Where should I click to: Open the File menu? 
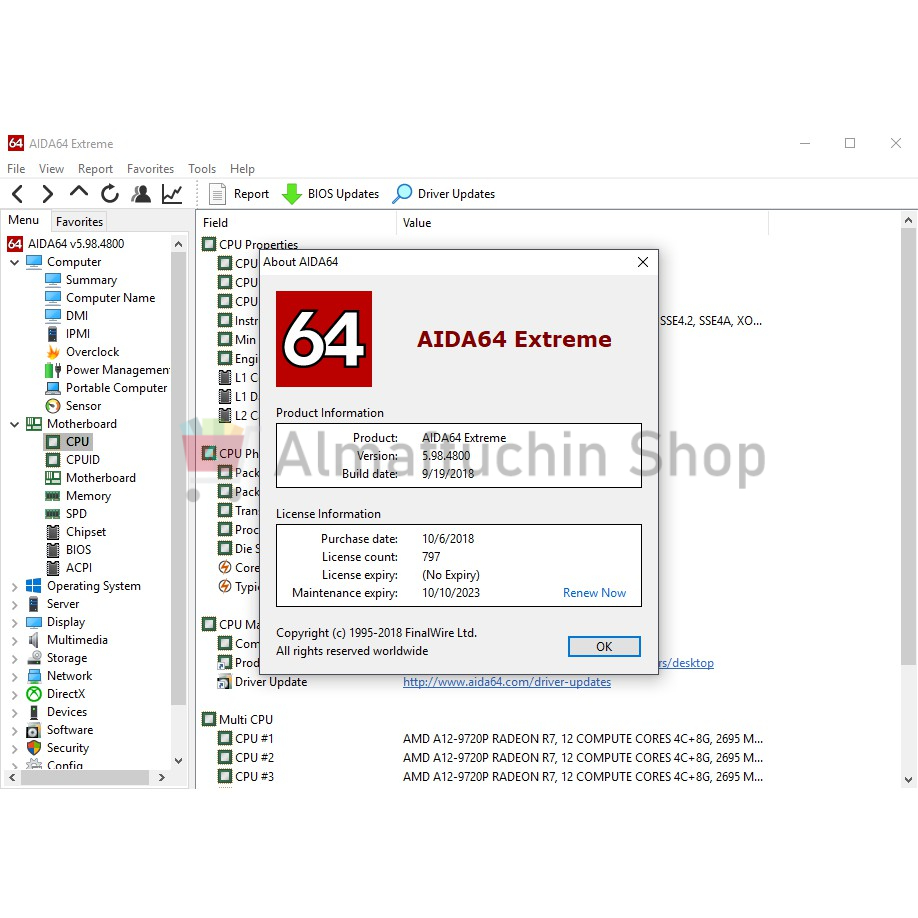[x=16, y=169]
